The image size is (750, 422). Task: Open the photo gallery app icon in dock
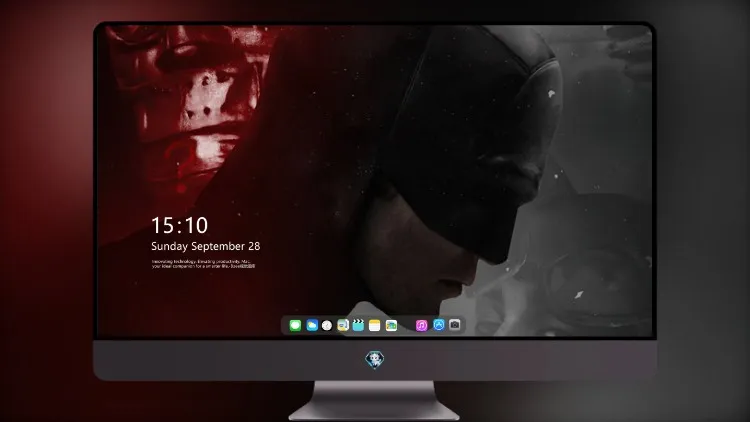pos(391,325)
